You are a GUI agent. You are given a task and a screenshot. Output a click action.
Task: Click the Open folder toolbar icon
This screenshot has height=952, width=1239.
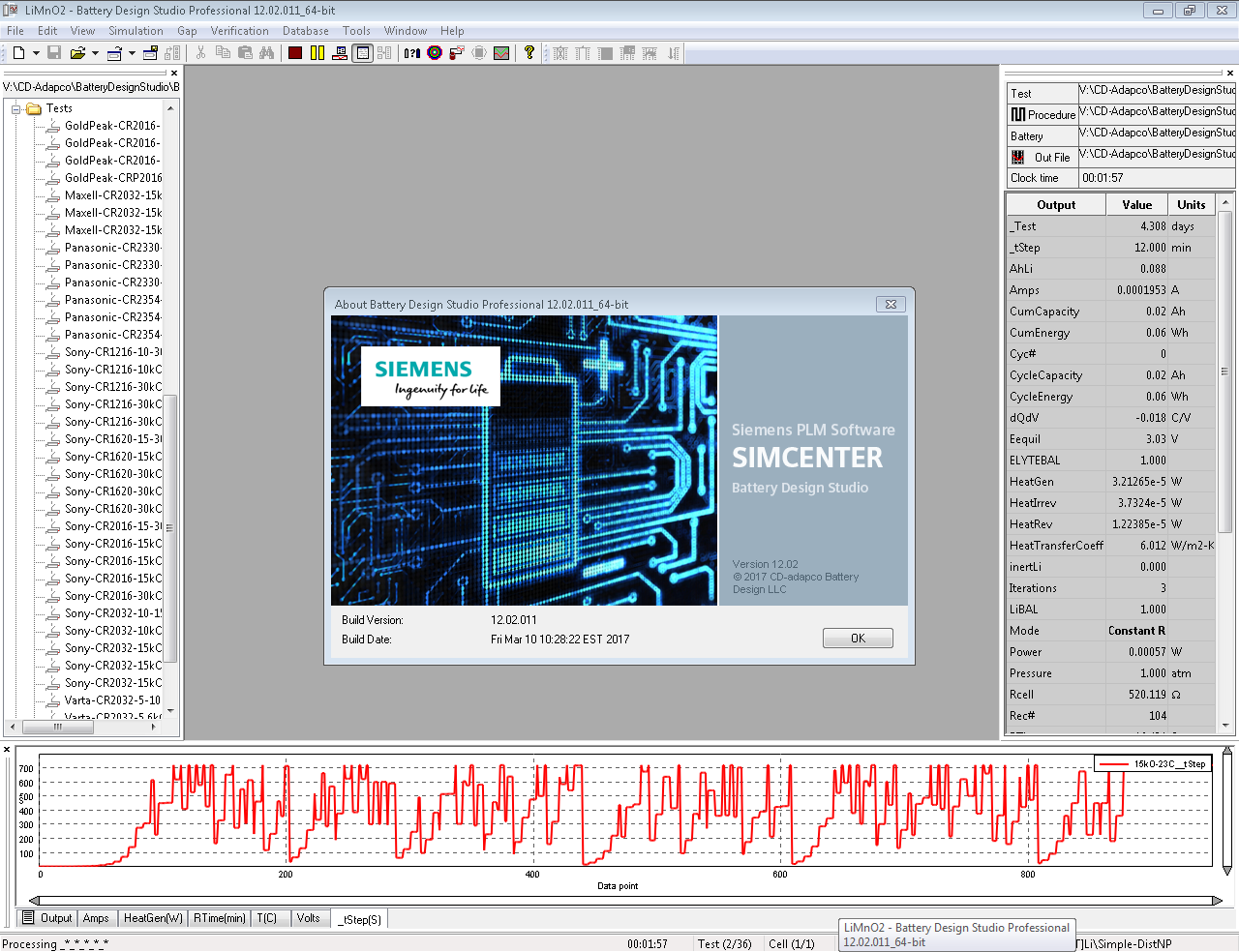[77, 53]
